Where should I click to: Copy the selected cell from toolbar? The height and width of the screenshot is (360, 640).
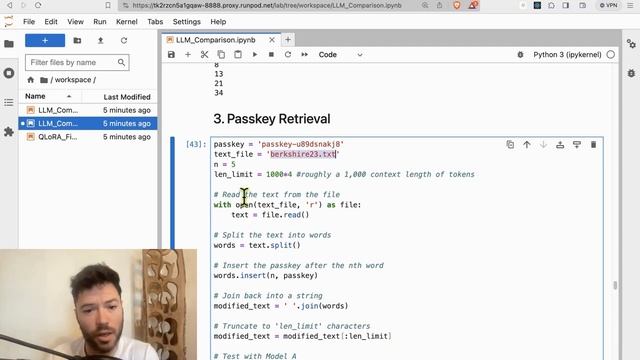[221, 55]
